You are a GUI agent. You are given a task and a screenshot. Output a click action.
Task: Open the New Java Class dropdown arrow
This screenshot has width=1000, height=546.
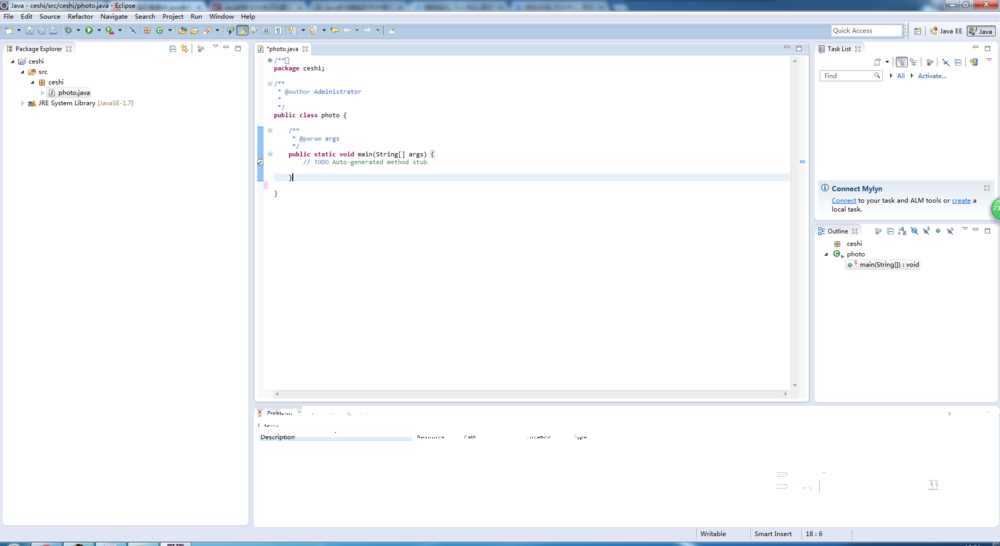[170, 30]
